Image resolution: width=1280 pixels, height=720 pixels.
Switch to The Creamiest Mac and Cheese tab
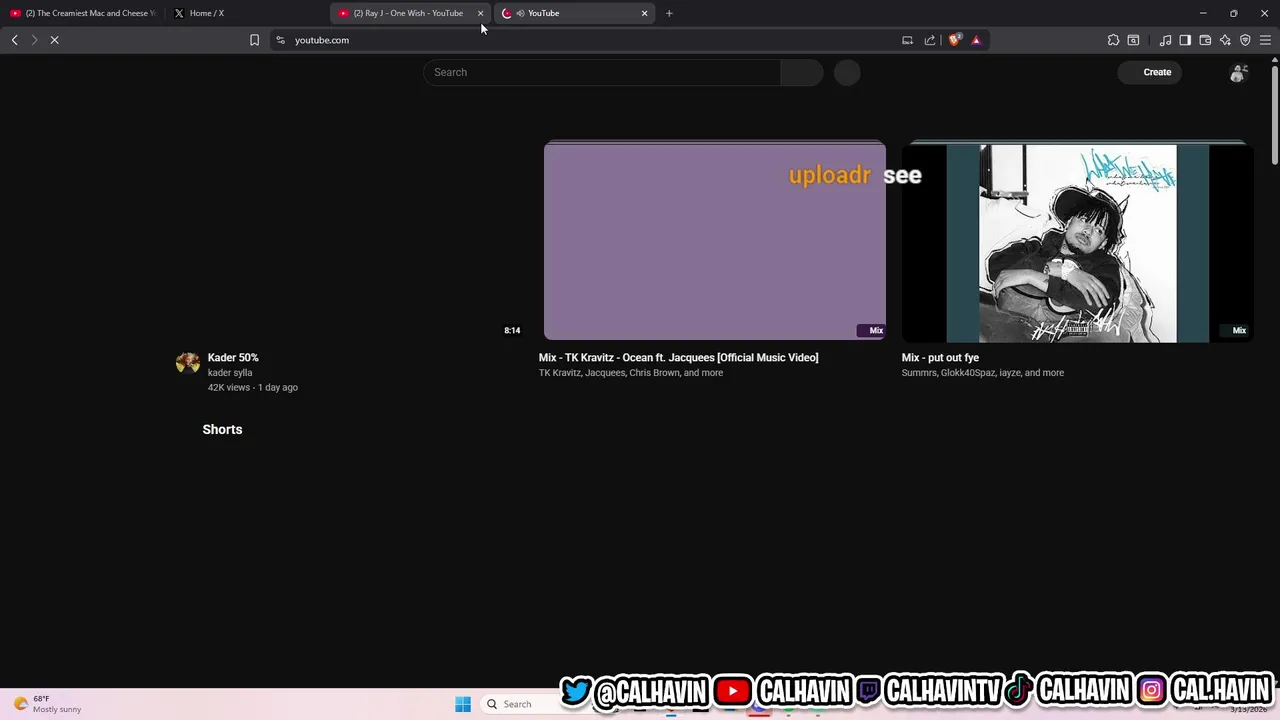click(x=83, y=13)
